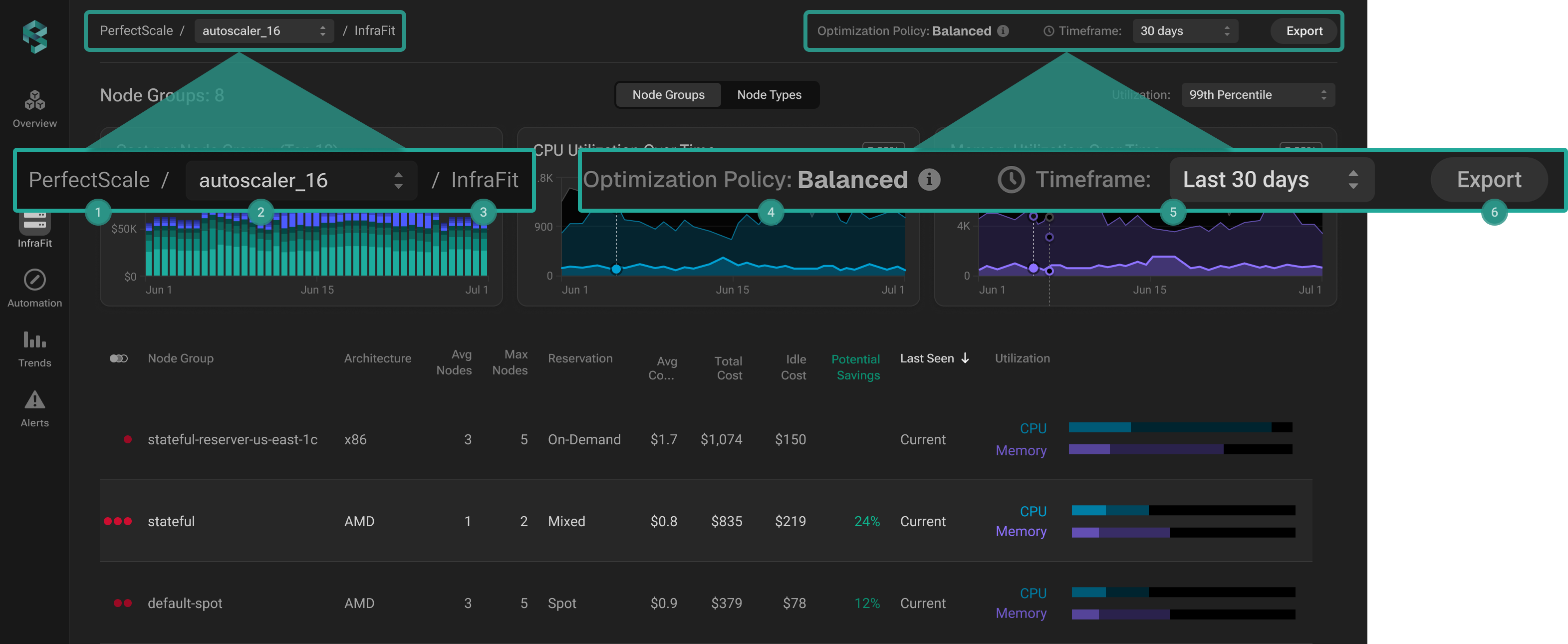
Task: Open the 30 days timeframe dropdown in the top header
Action: coord(1185,31)
